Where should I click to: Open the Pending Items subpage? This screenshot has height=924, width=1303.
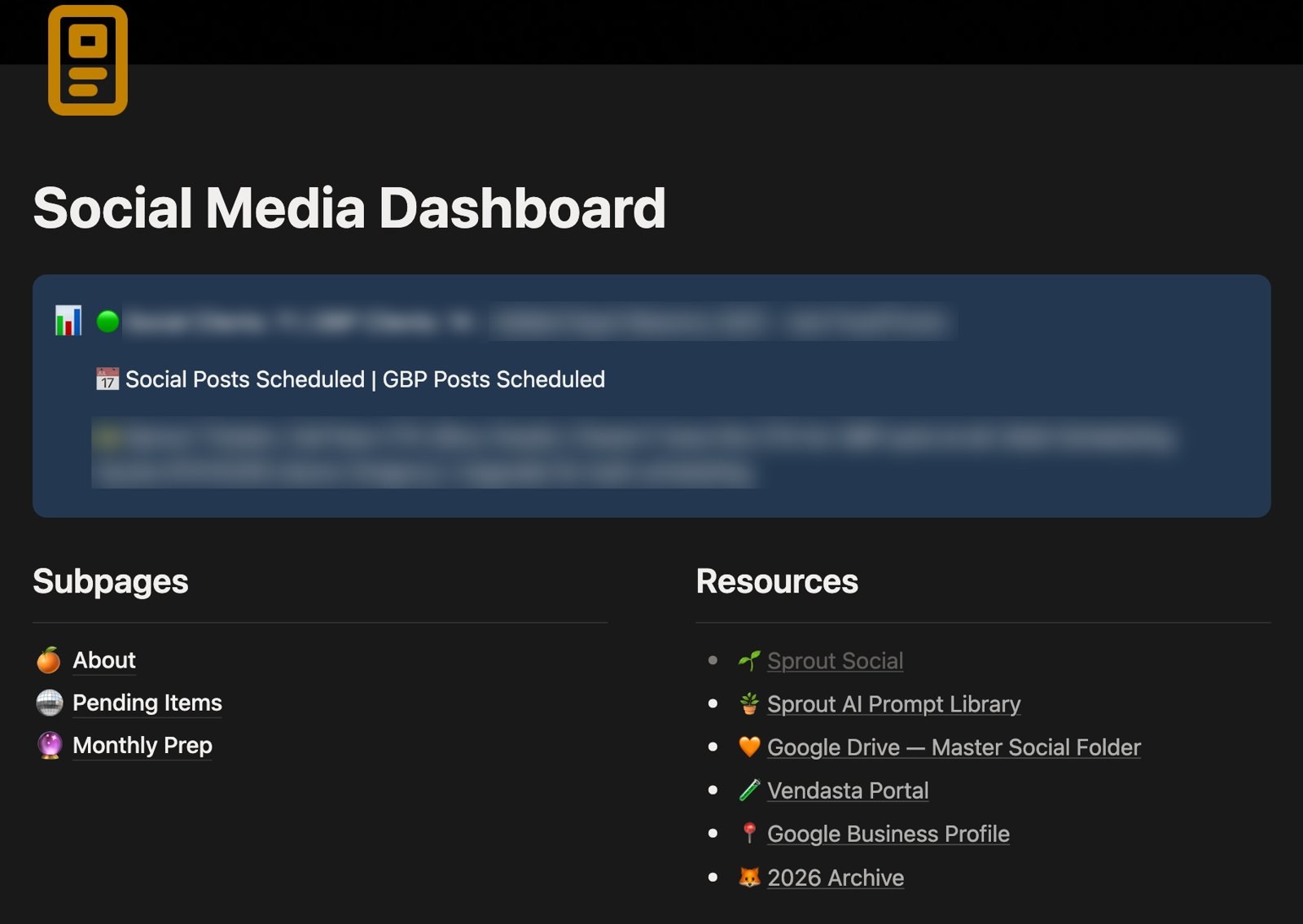tap(147, 703)
